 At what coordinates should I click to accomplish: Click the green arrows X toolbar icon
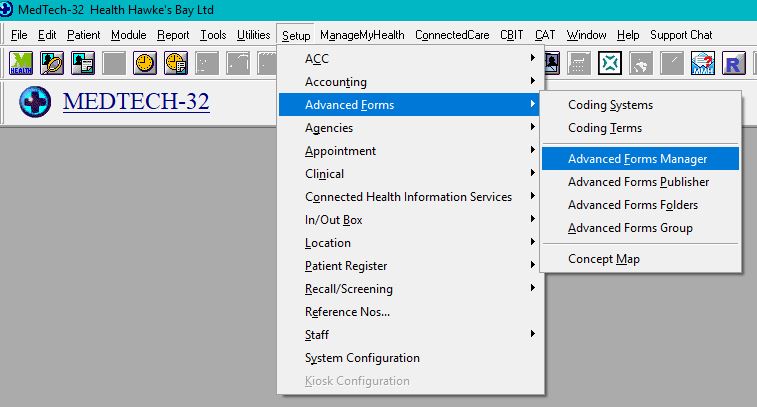point(610,63)
